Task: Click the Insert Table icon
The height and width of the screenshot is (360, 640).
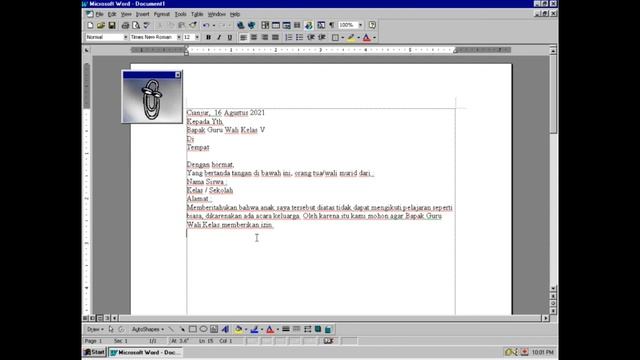Action: click(x=276, y=25)
